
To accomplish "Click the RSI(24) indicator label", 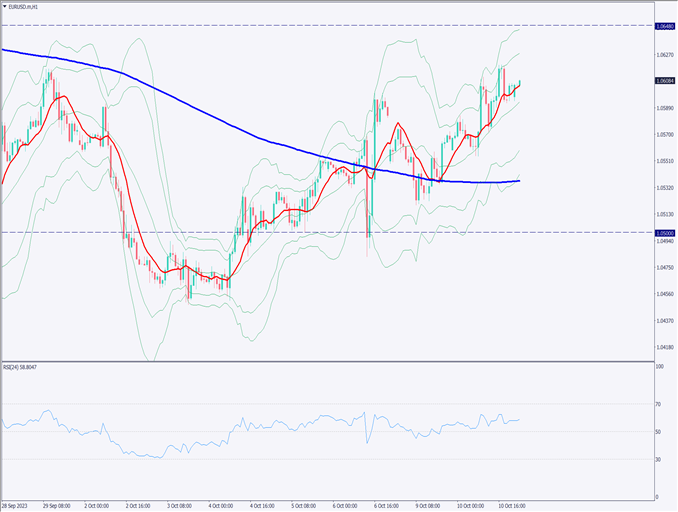I will coord(24,367).
